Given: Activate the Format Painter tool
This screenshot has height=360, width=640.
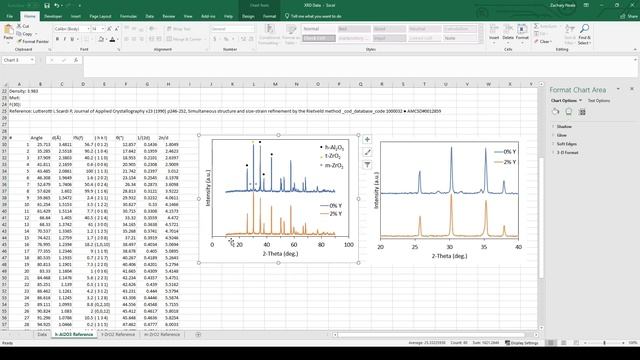Looking at the screenshot, I should click(x=33, y=41).
